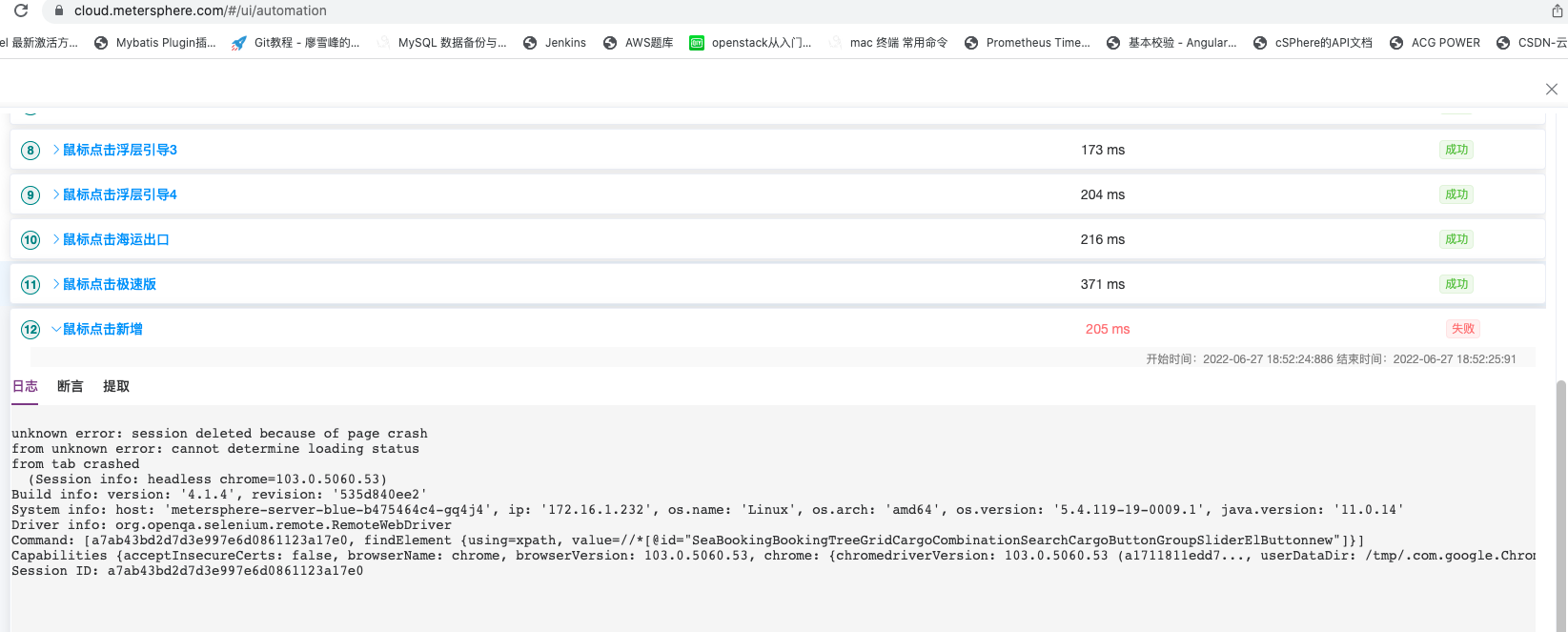Click log line 'unknown error: session deleted'
Image resolution: width=1568 pixels, height=632 pixels.
[x=219, y=434]
